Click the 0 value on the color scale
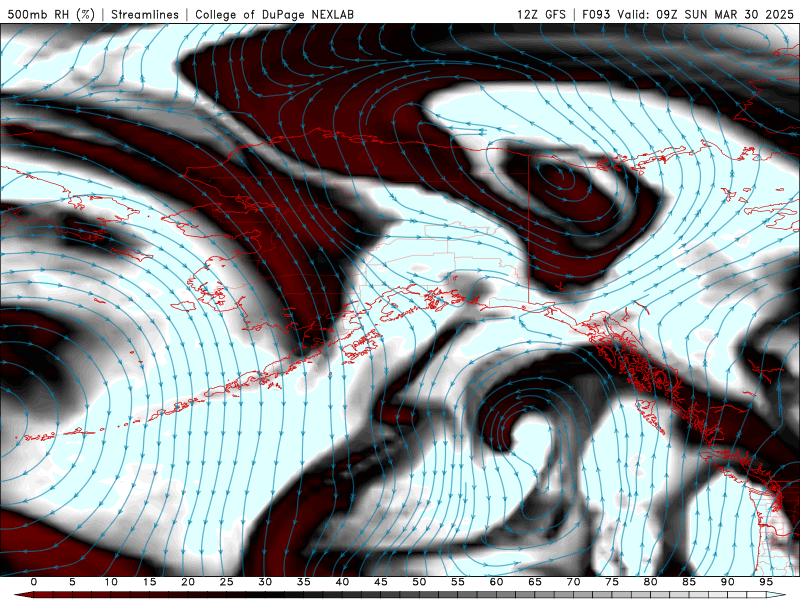 coord(34,582)
